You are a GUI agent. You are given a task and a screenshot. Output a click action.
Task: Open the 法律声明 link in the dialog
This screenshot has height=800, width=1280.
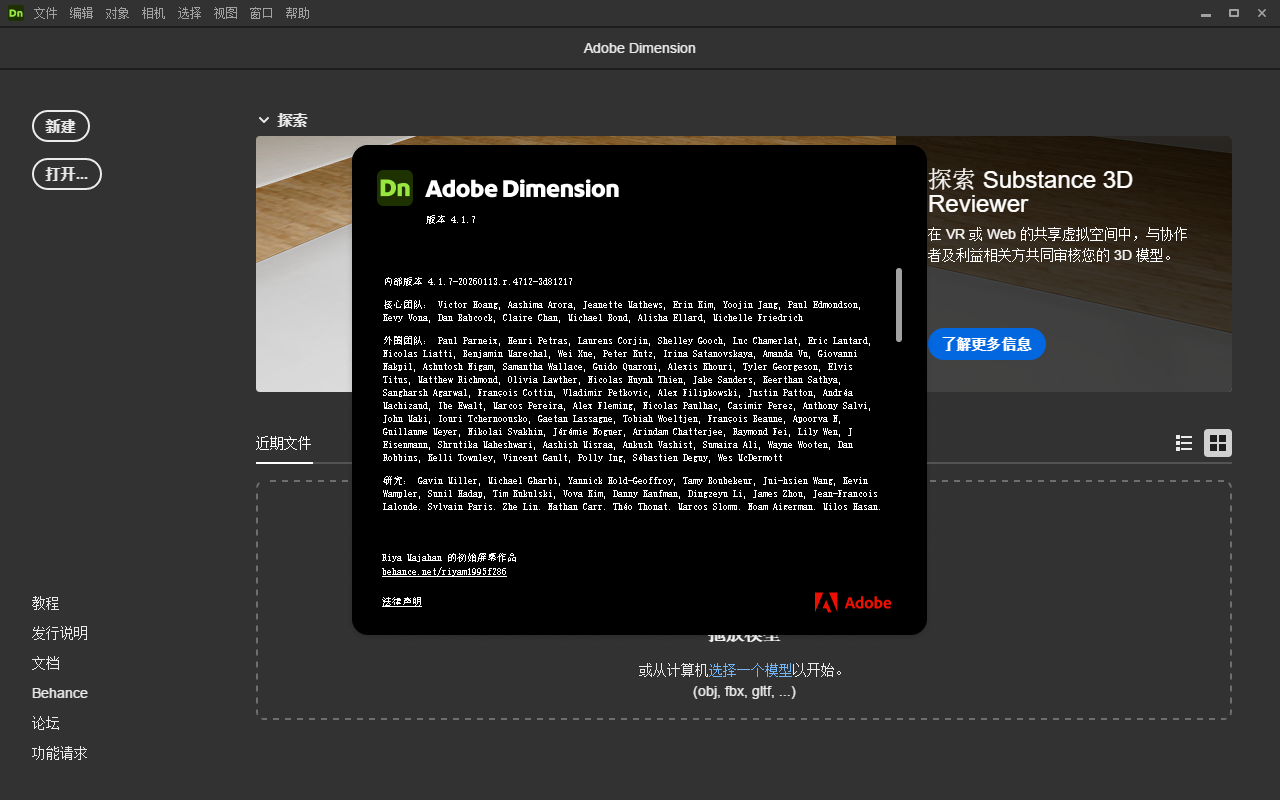(x=400, y=601)
